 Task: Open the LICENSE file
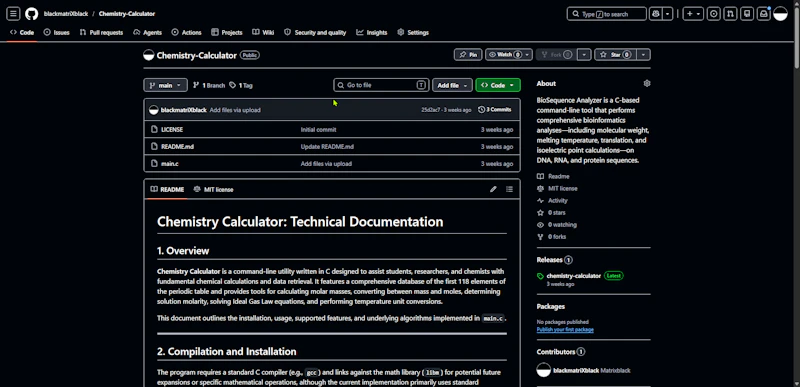tap(172, 130)
